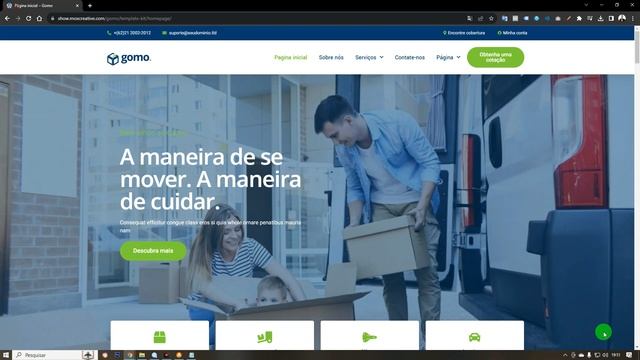The image size is (640, 360).
Task: Open the browser three-dot menu
Action: tap(633, 18)
